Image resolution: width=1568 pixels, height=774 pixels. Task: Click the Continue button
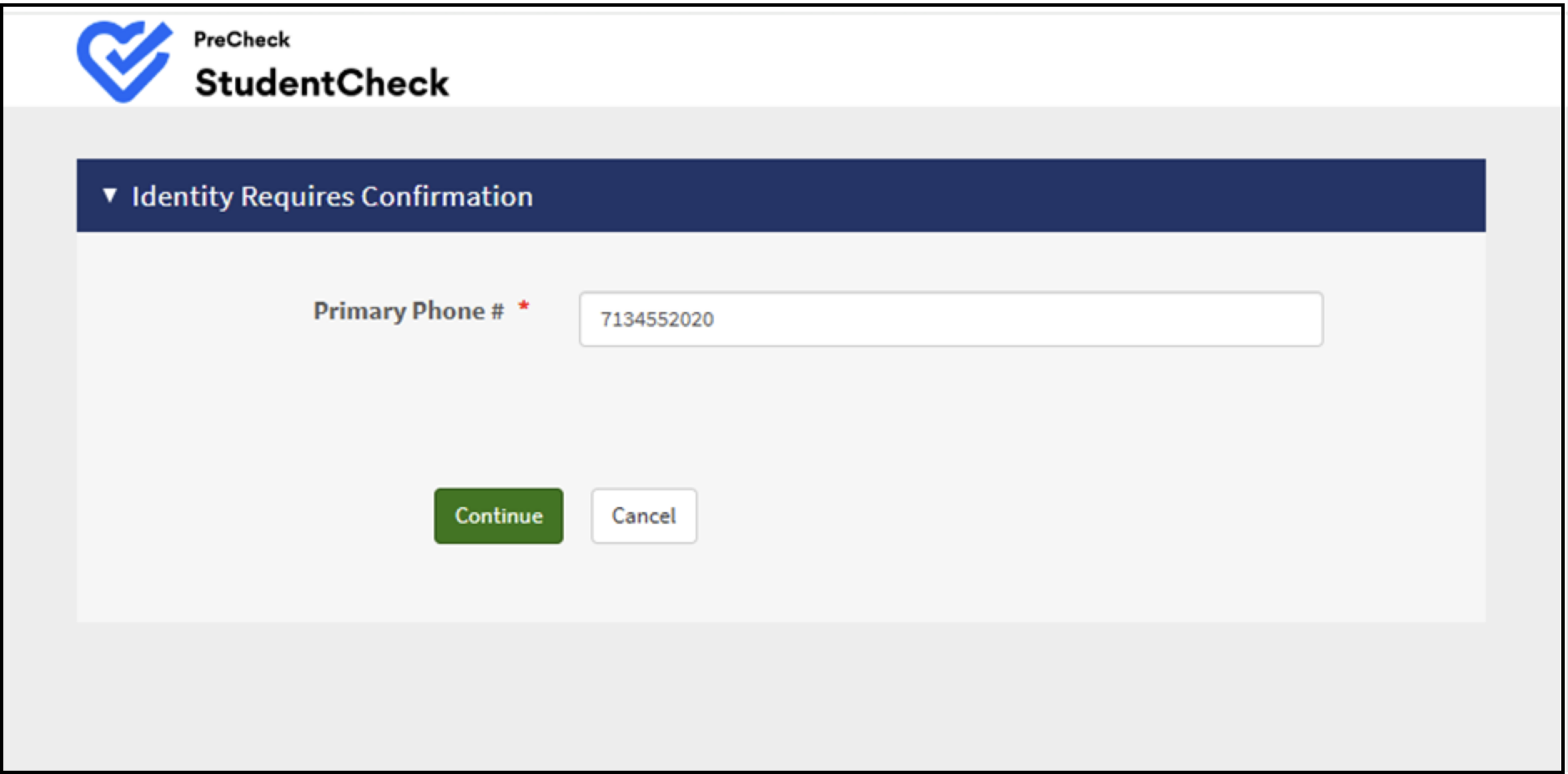click(498, 515)
